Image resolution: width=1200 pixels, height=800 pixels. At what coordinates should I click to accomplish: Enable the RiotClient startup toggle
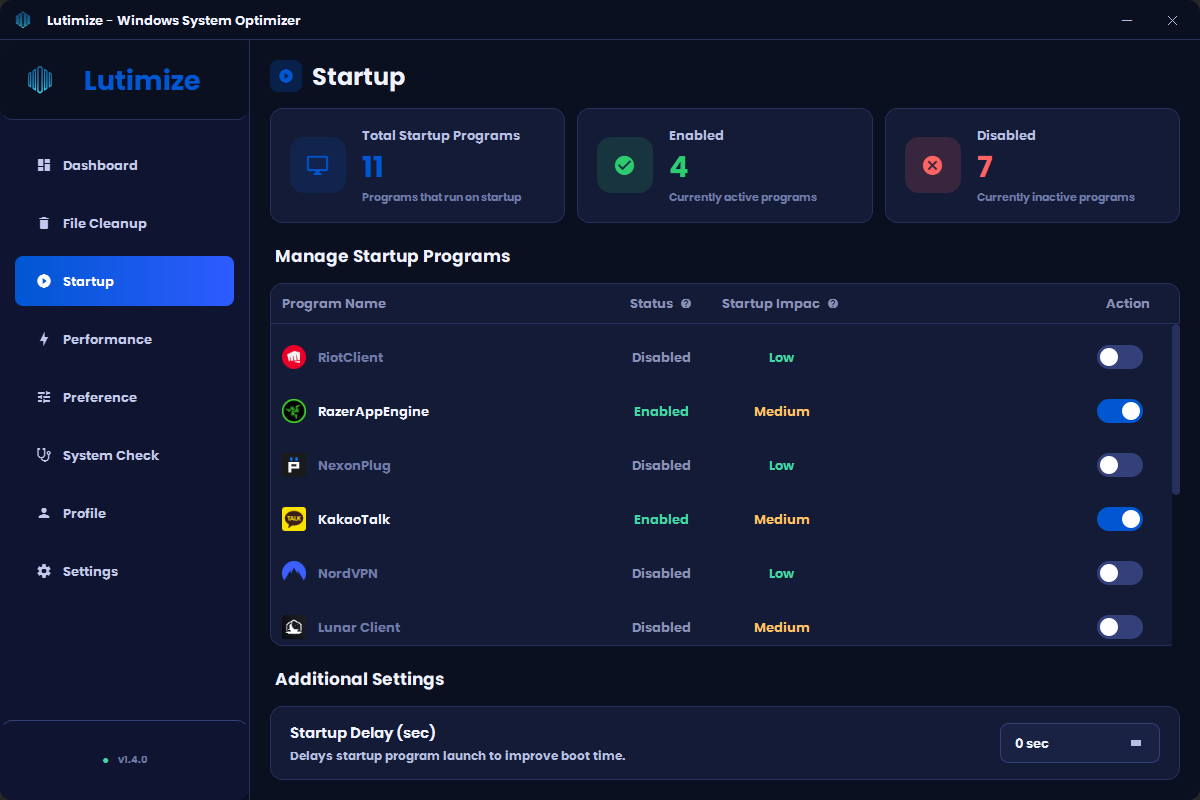tap(1120, 357)
